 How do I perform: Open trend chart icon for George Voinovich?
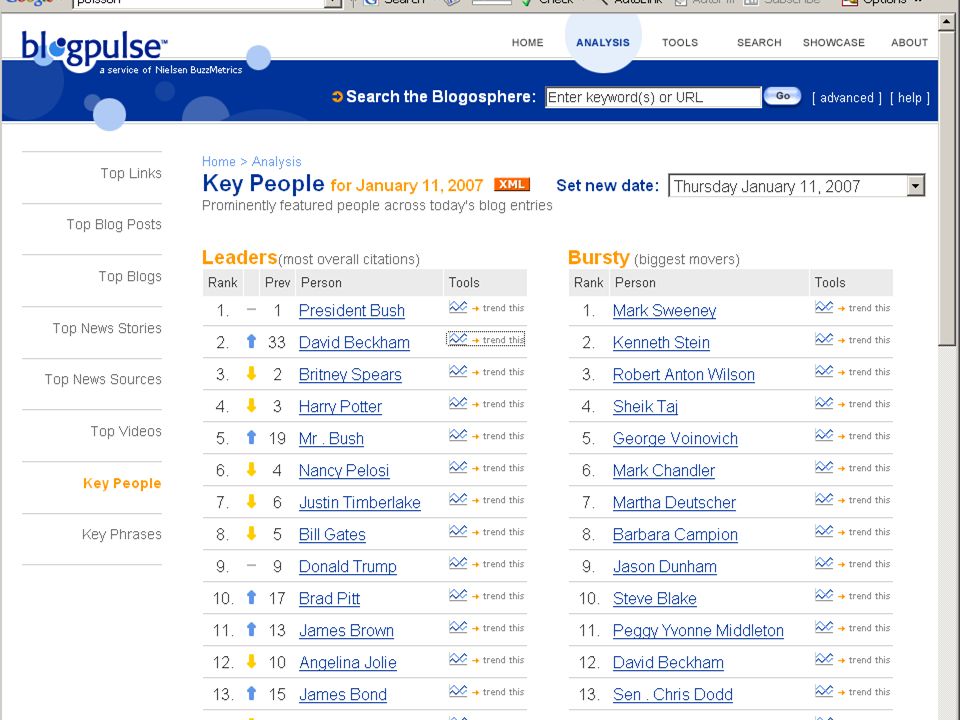tap(824, 435)
